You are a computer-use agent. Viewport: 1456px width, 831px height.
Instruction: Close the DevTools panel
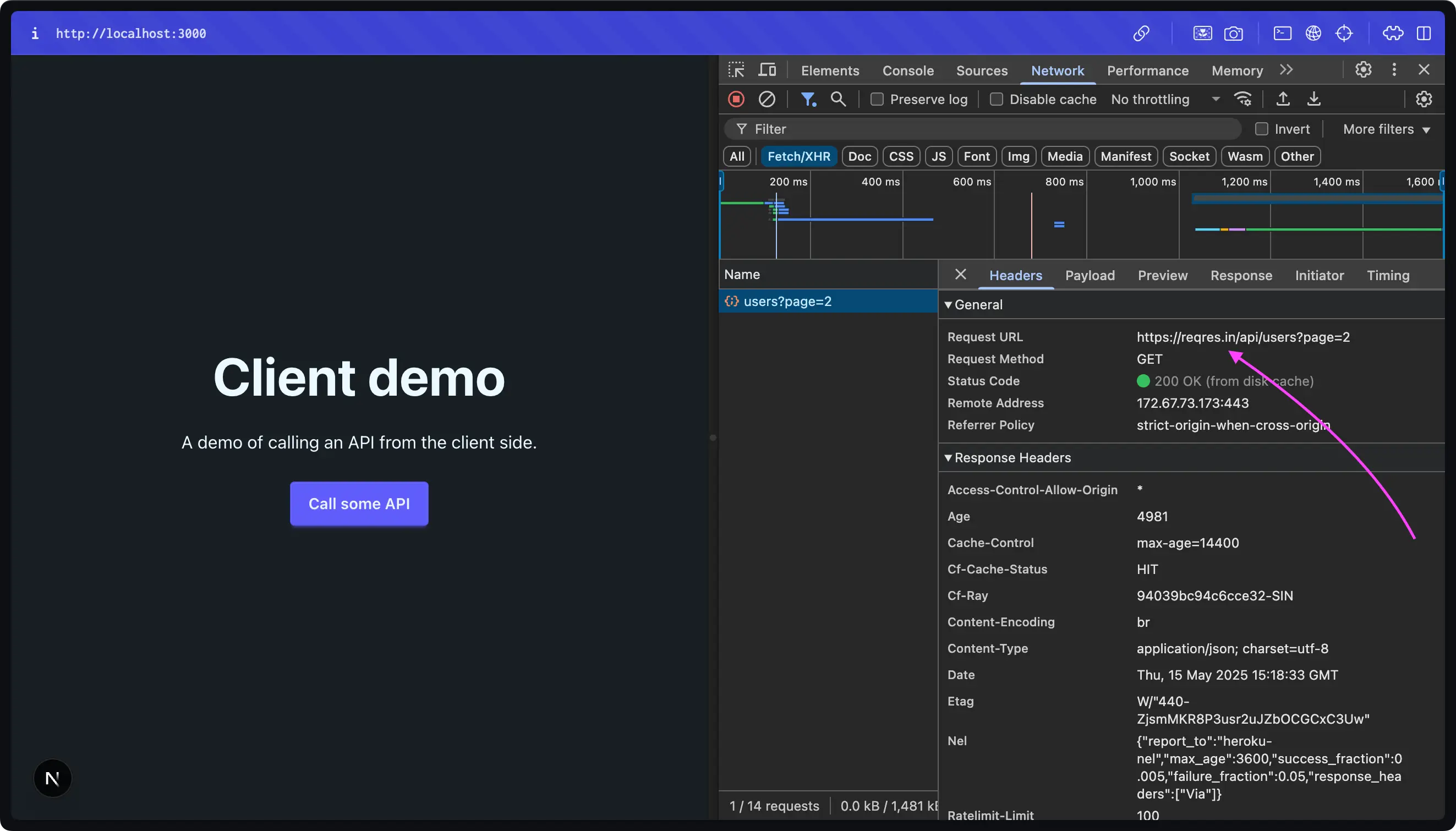pyautogui.click(x=1424, y=70)
